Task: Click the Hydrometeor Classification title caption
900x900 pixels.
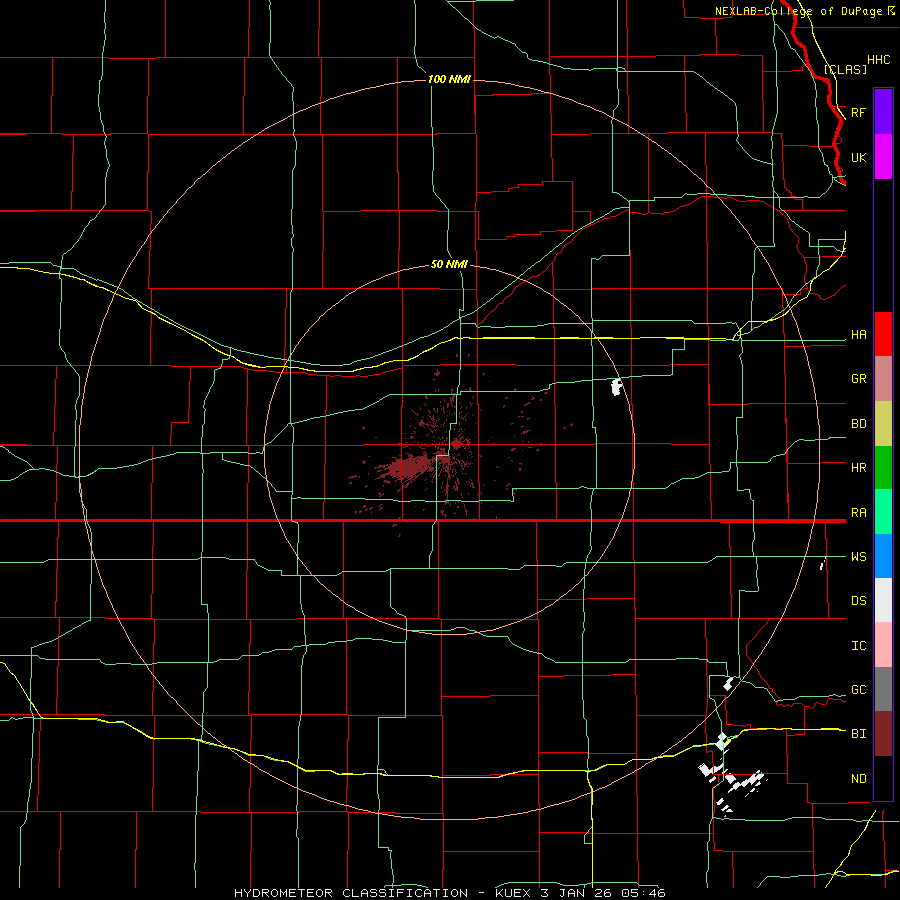Action: (x=449, y=893)
